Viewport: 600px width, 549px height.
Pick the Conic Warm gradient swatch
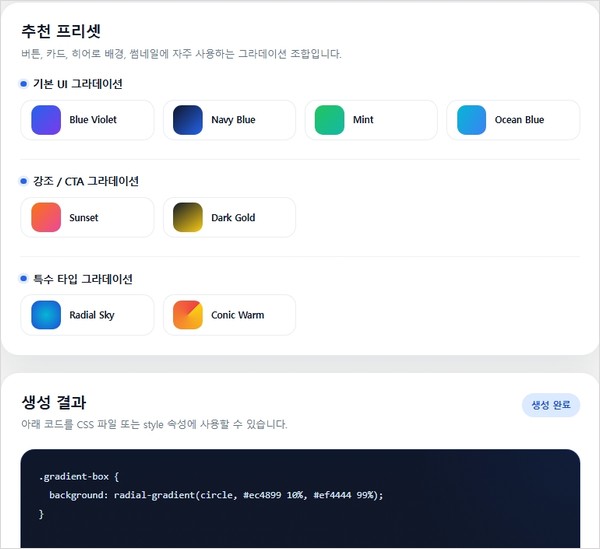click(x=188, y=315)
